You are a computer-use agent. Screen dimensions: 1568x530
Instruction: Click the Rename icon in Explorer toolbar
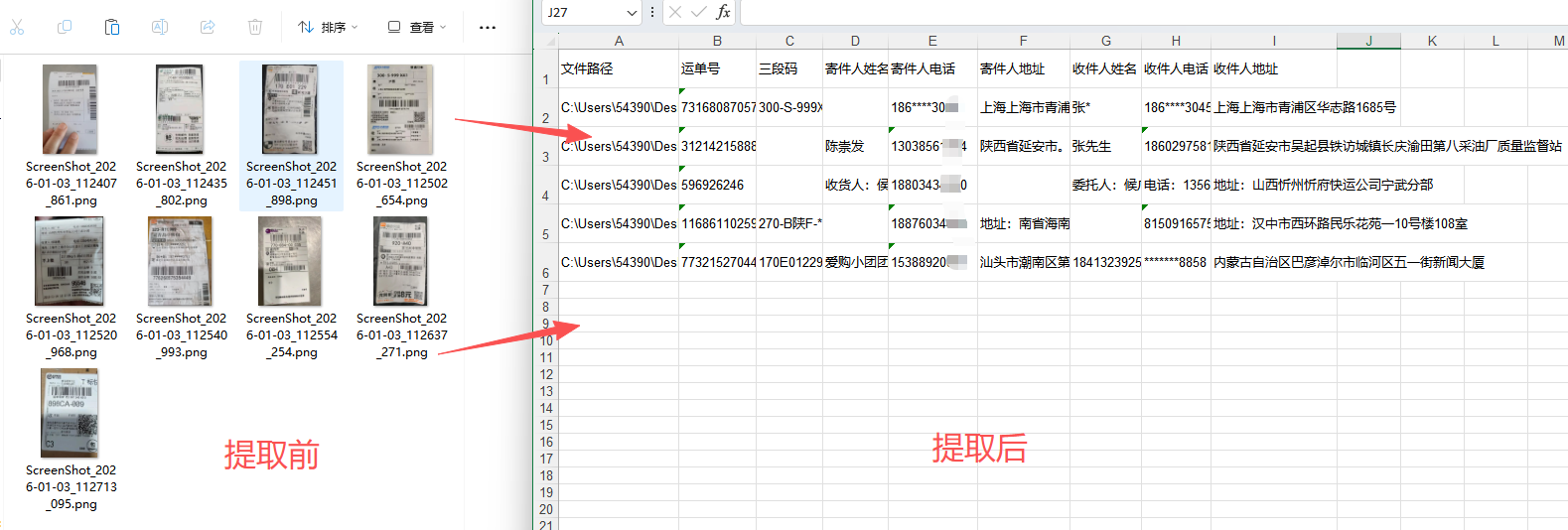click(x=160, y=27)
